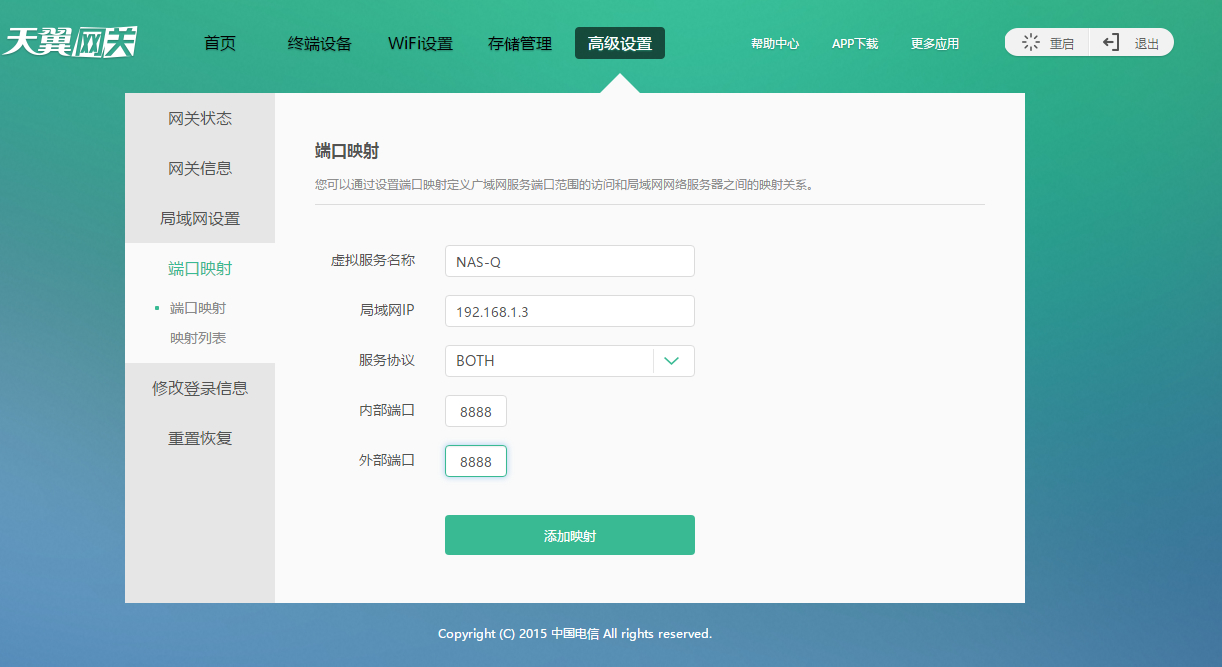
Task: Click the 外部端口 input showing 8888
Action: click(476, 461)
